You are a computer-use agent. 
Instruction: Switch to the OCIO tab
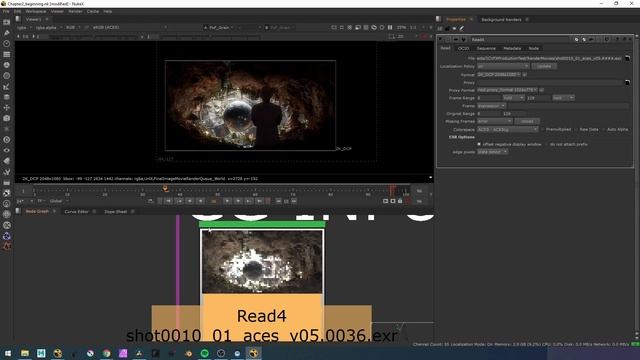click(x=463, y=49)
